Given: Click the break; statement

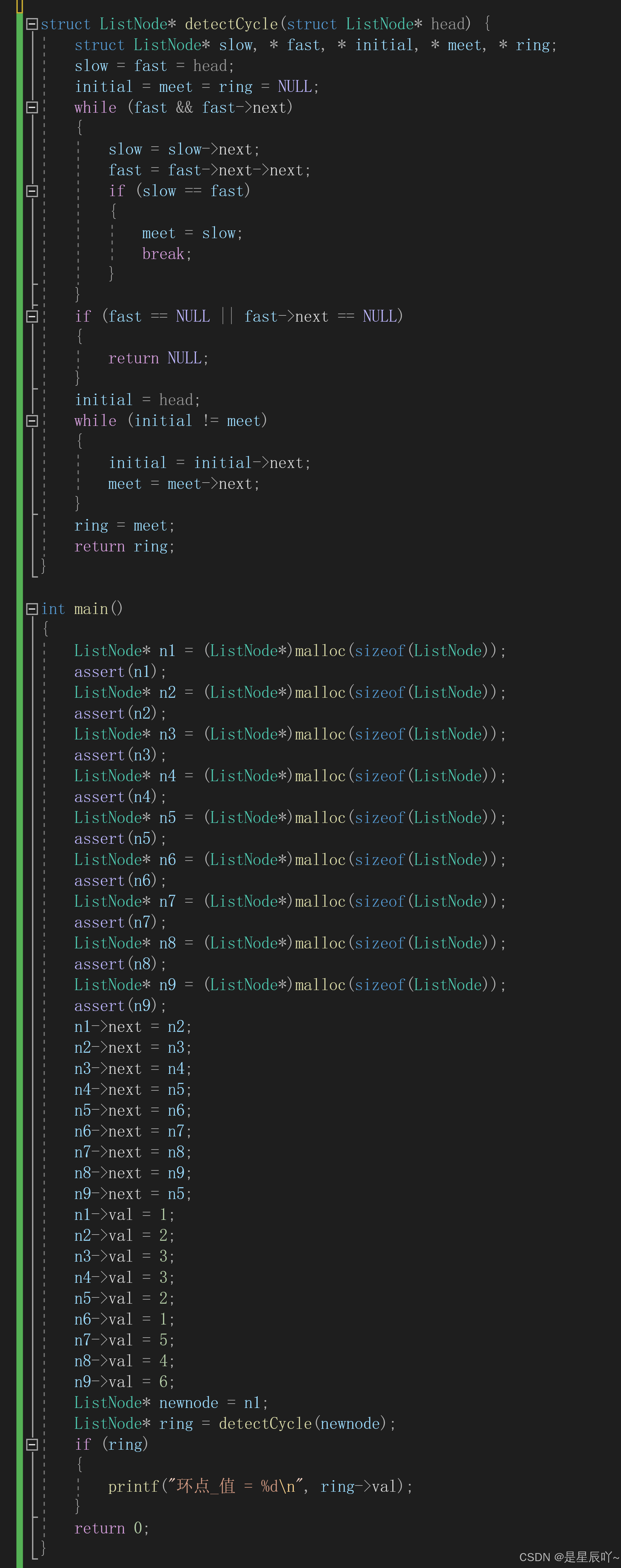Looking at the screenshot, I should 166,254.
